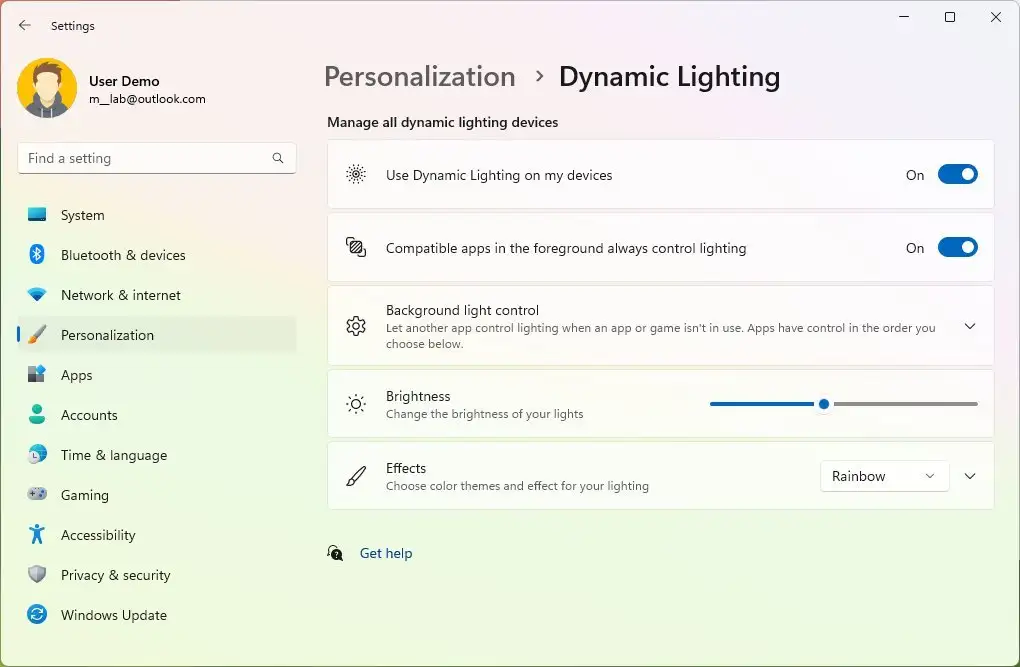
Task: Navigate back using Personalization breadcrumb
Action: tap(419, 76)
